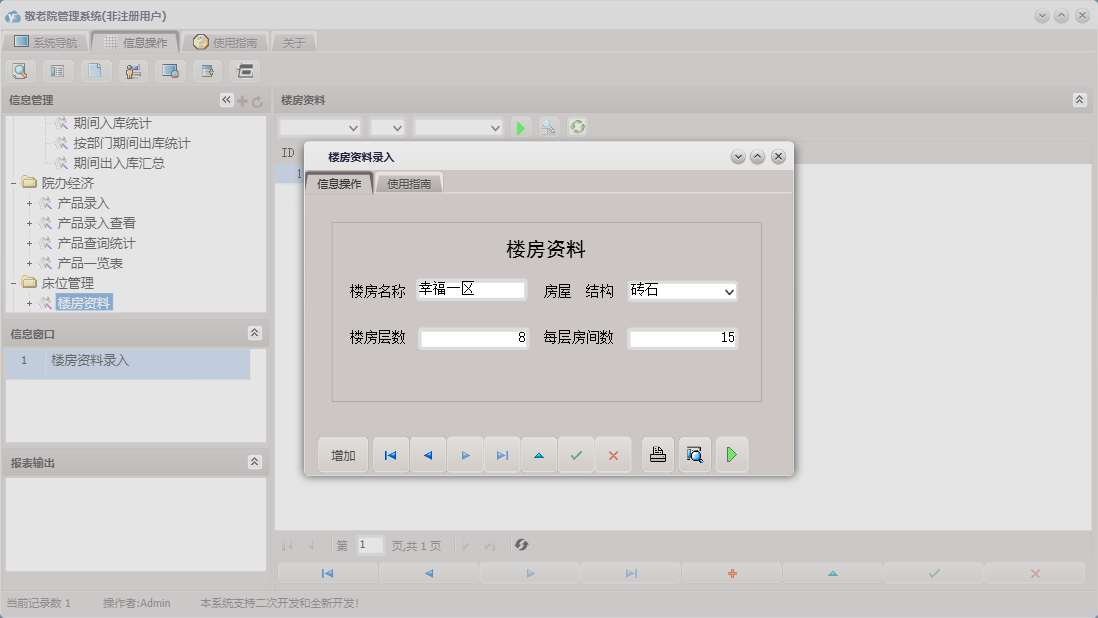Jump to the first record in the dialog
1098x618 pixels.
pyautogui.click(x=390, y=454)
